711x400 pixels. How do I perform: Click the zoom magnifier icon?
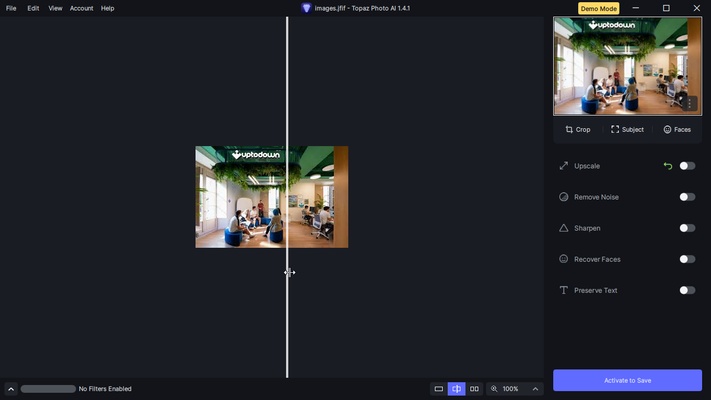tap(494, 389)
